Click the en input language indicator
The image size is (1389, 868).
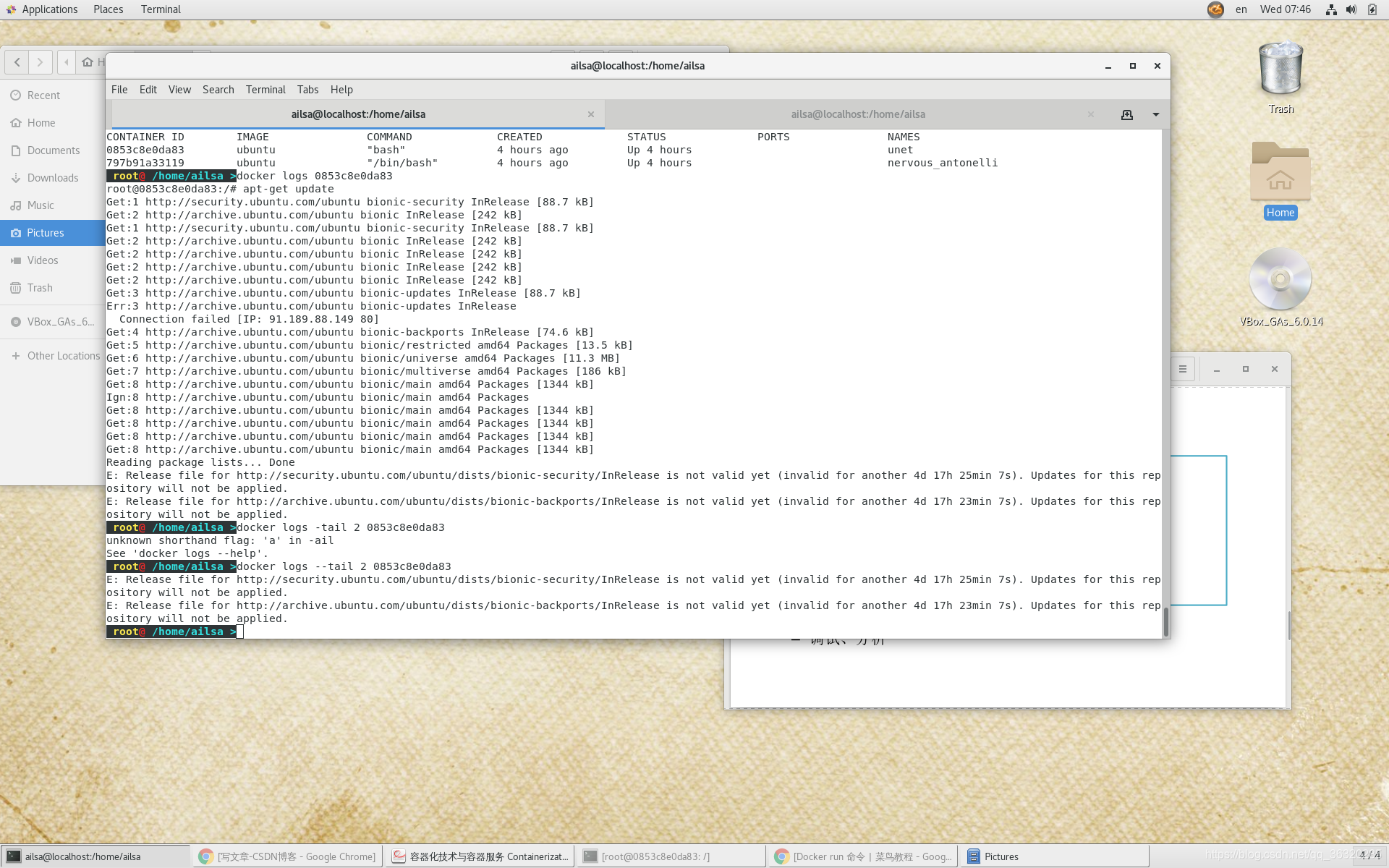point(1241,9)
